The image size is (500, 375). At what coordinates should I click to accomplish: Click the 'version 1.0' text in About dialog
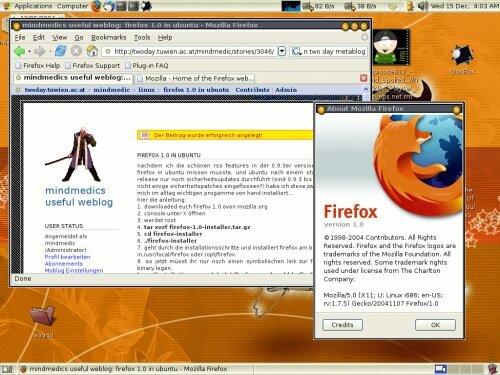(x=343, y=224)
